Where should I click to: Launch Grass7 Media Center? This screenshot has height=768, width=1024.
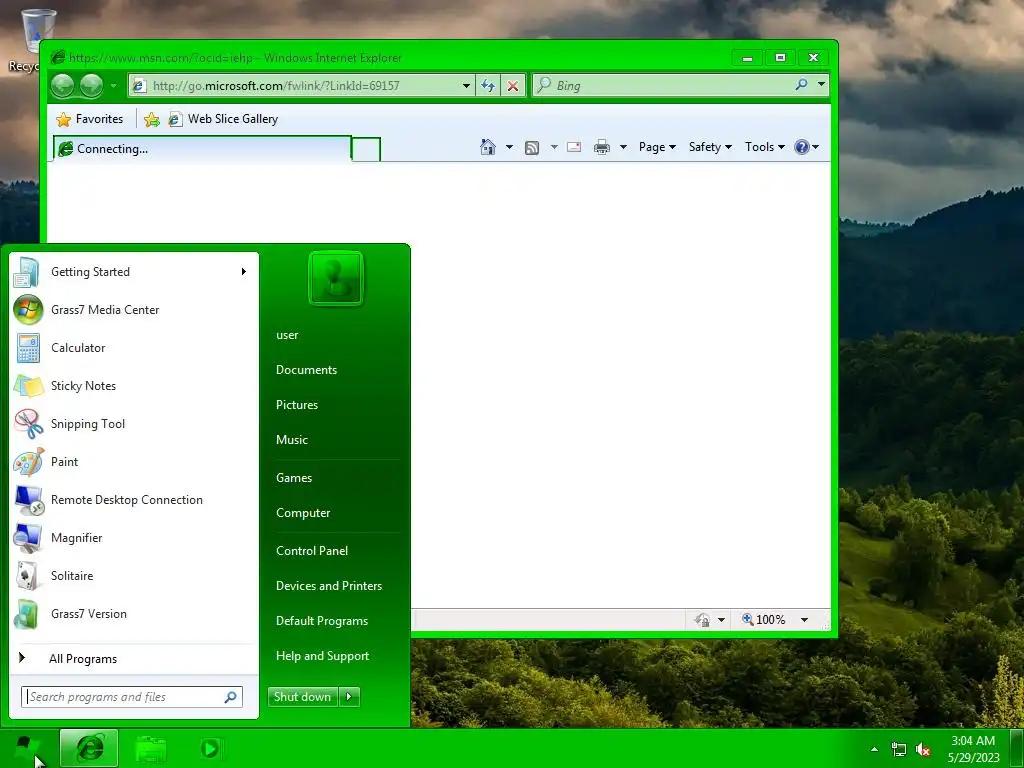(134, 310)
